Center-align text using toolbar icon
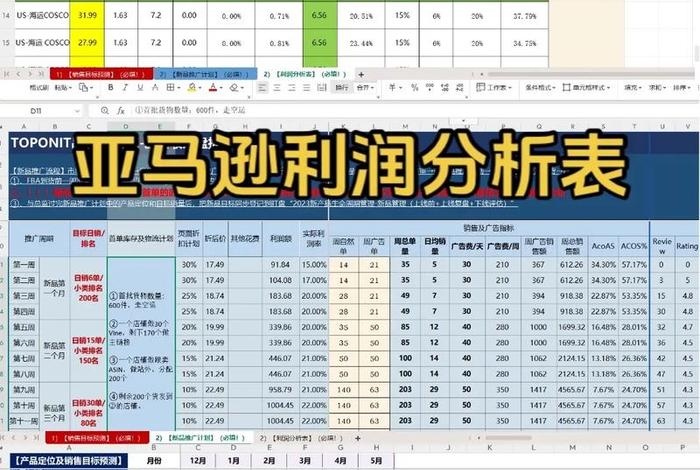Viewport: 700px width, 470px height. (277, 87)
